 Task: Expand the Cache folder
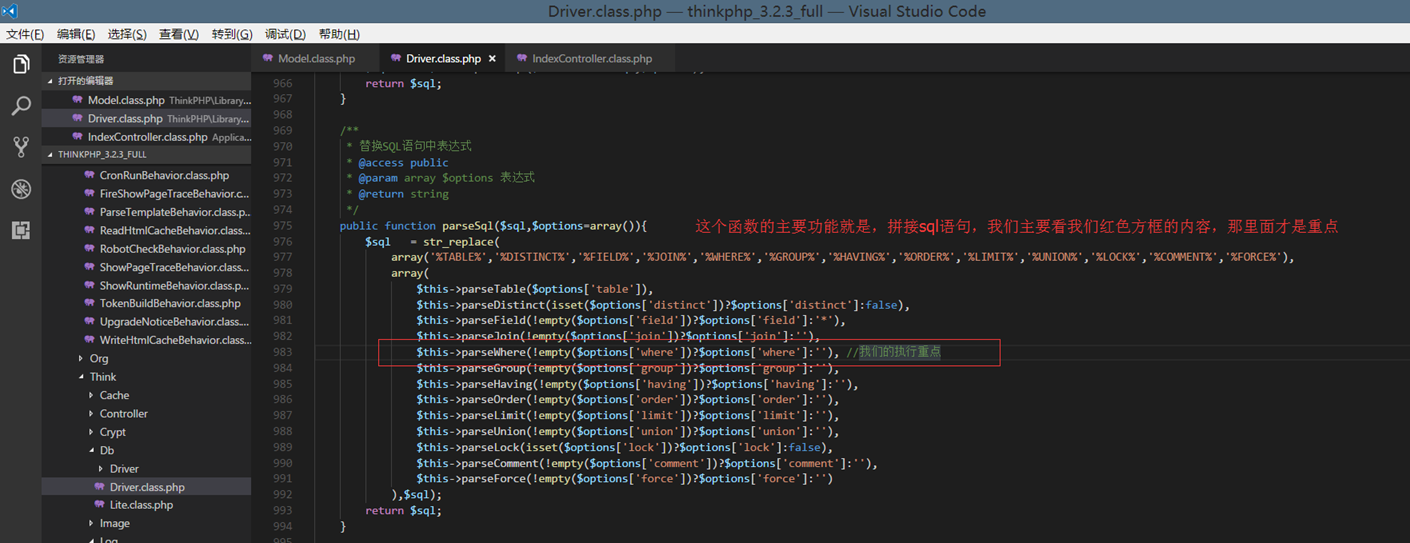114,395
